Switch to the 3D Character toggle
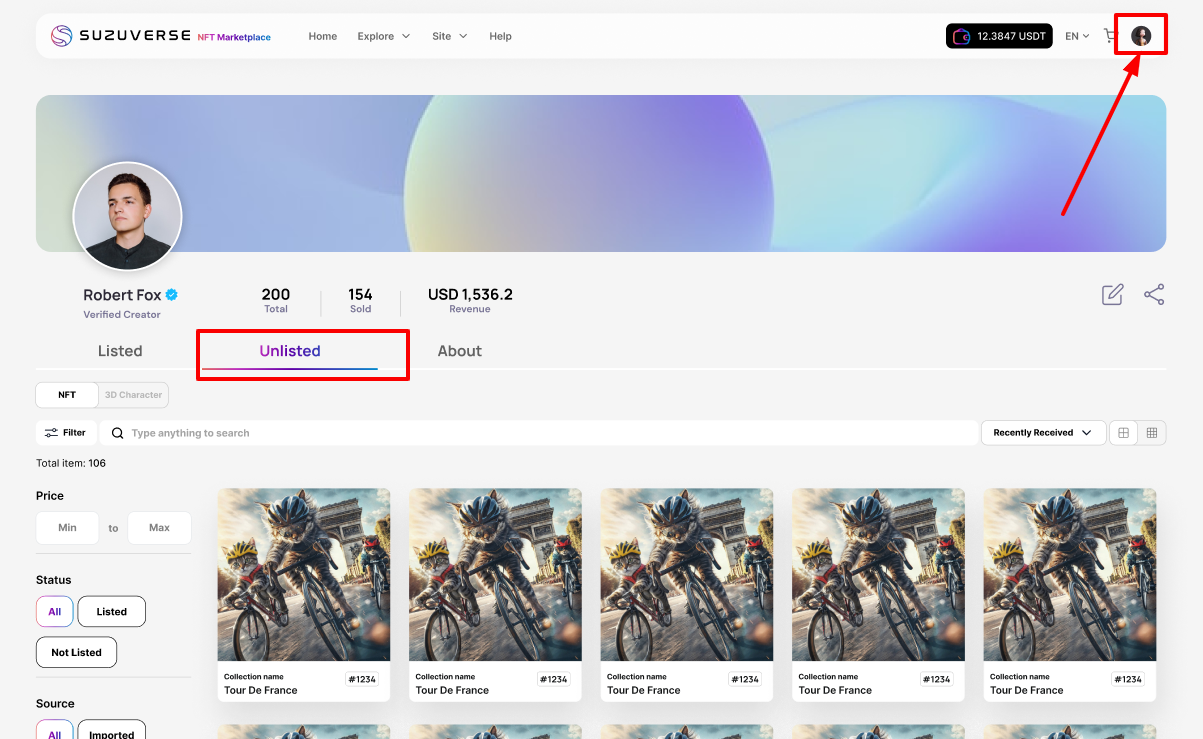Viewport: 1203px width, 739px height. coord(134,395)
